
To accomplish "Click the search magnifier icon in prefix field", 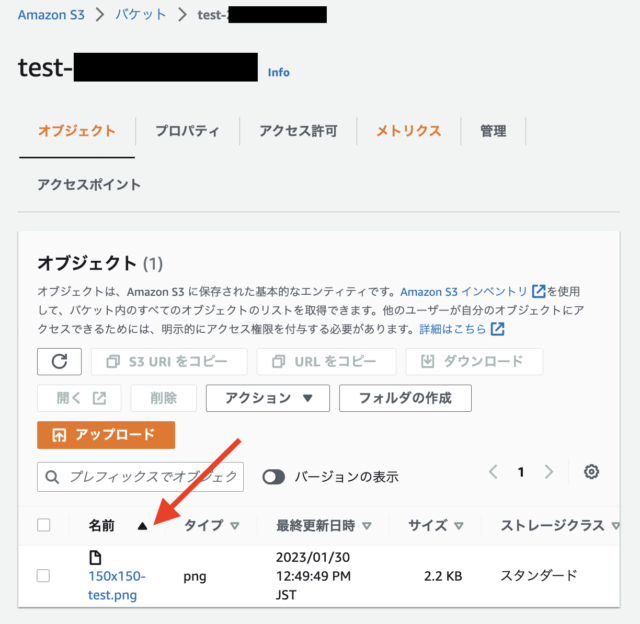I will pyautogui.click(x=52, y=477).
